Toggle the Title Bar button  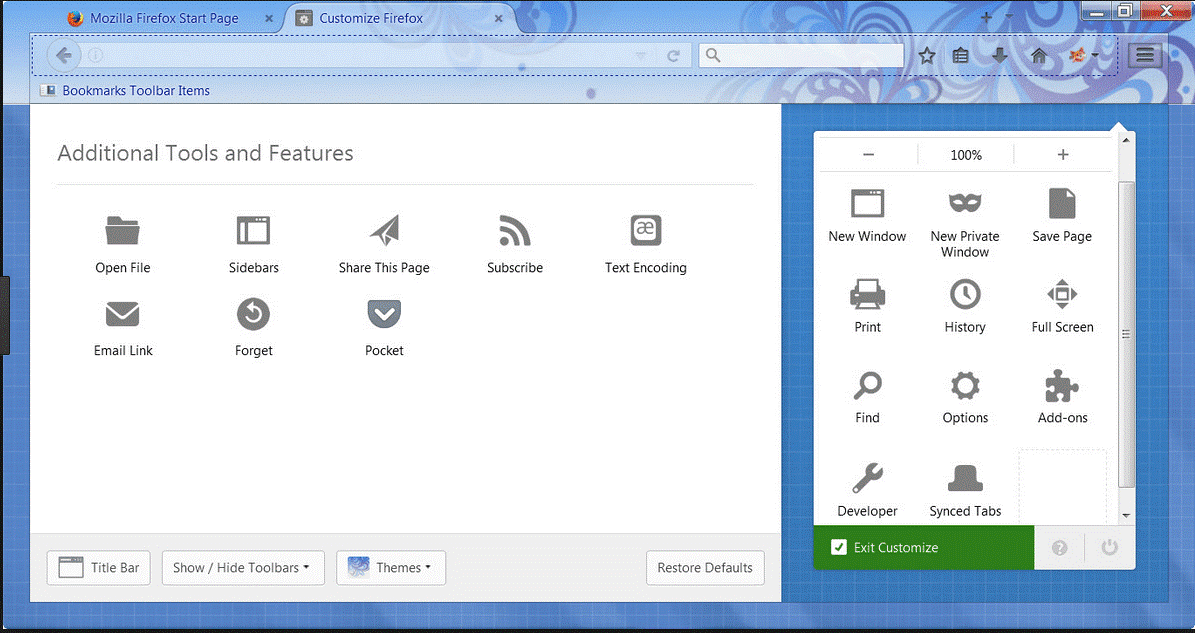99,567
